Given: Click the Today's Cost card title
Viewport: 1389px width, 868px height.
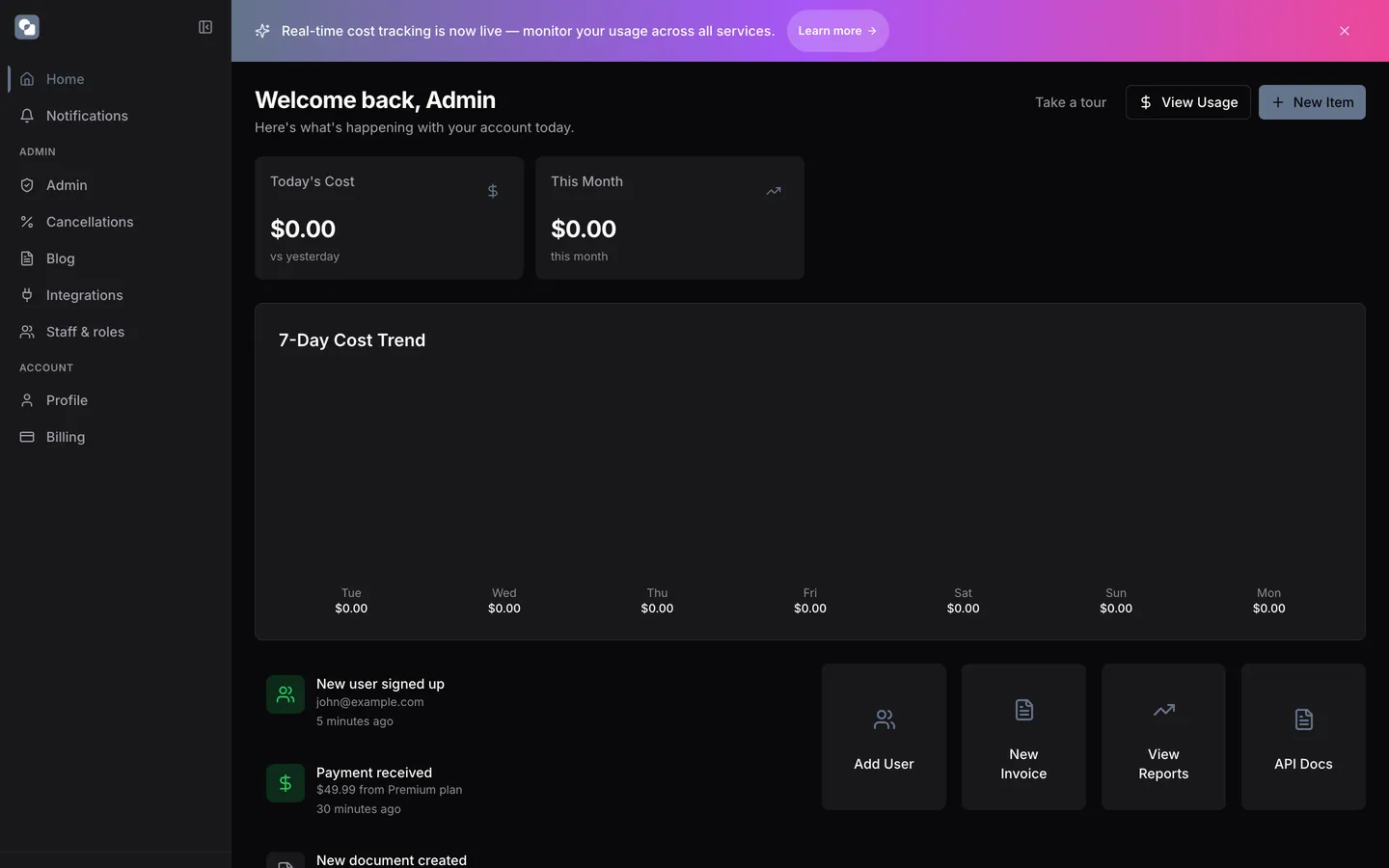Looking at the screenshot, I should (x=313, y=181).
